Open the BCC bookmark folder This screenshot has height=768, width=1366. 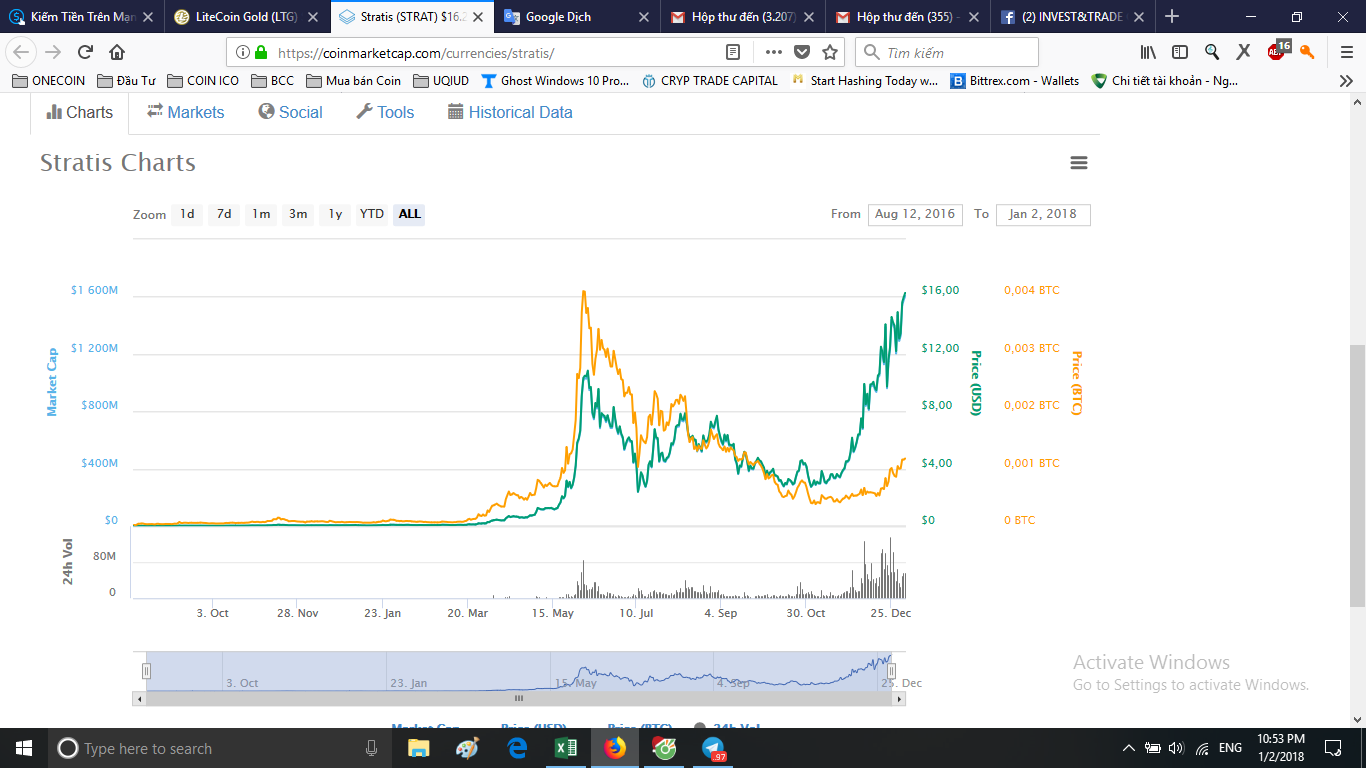273,81
